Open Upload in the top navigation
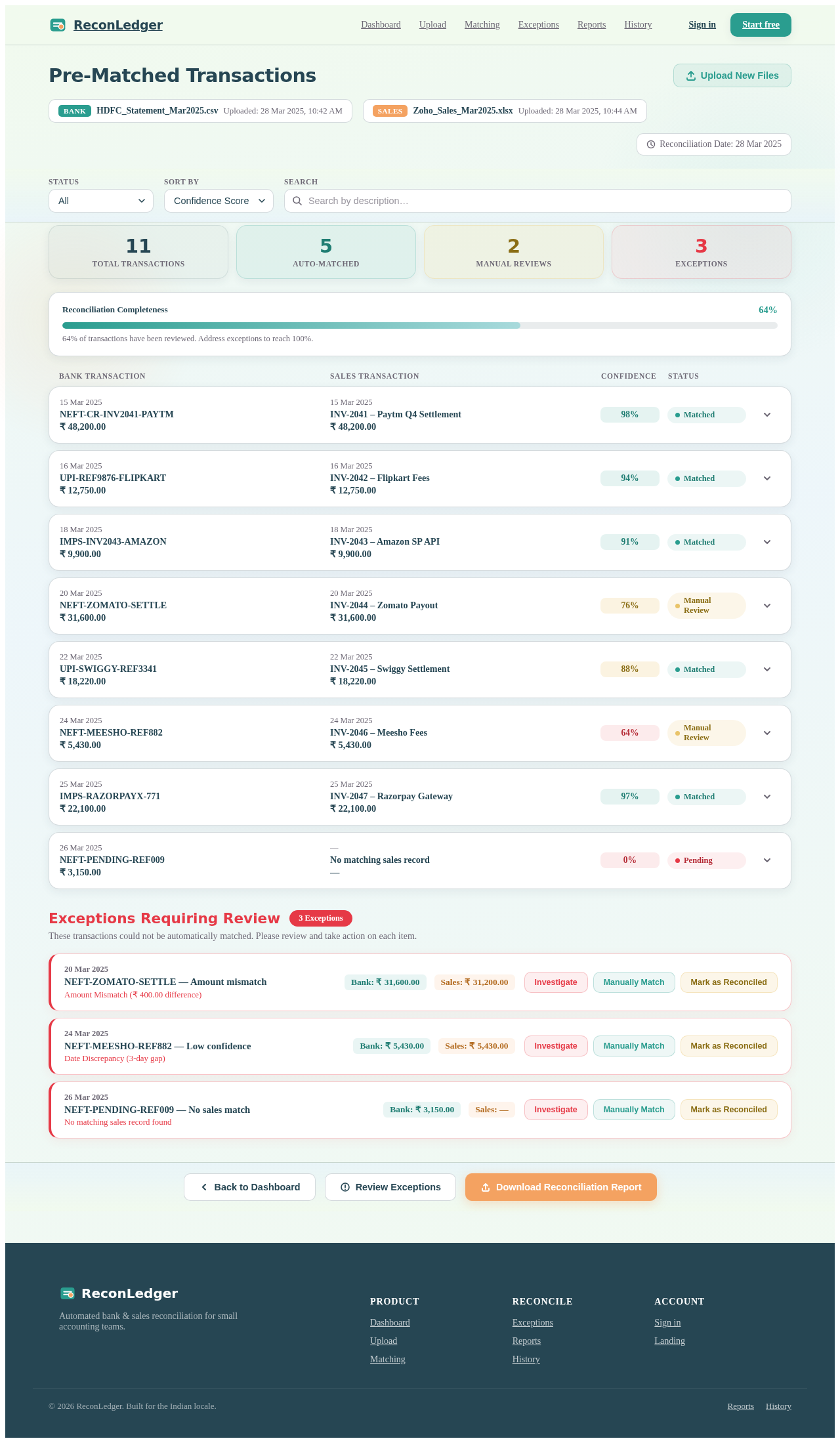Screen dimensions: 840x1443 (x=432, y=25)
